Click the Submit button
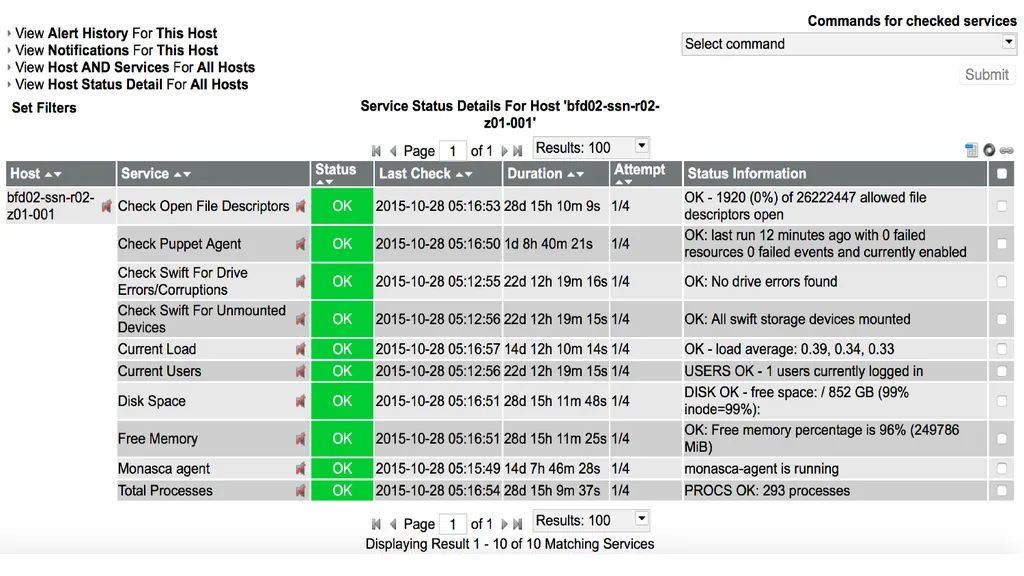This screenshot has height=576, width=1024. [x=987, y=74]
